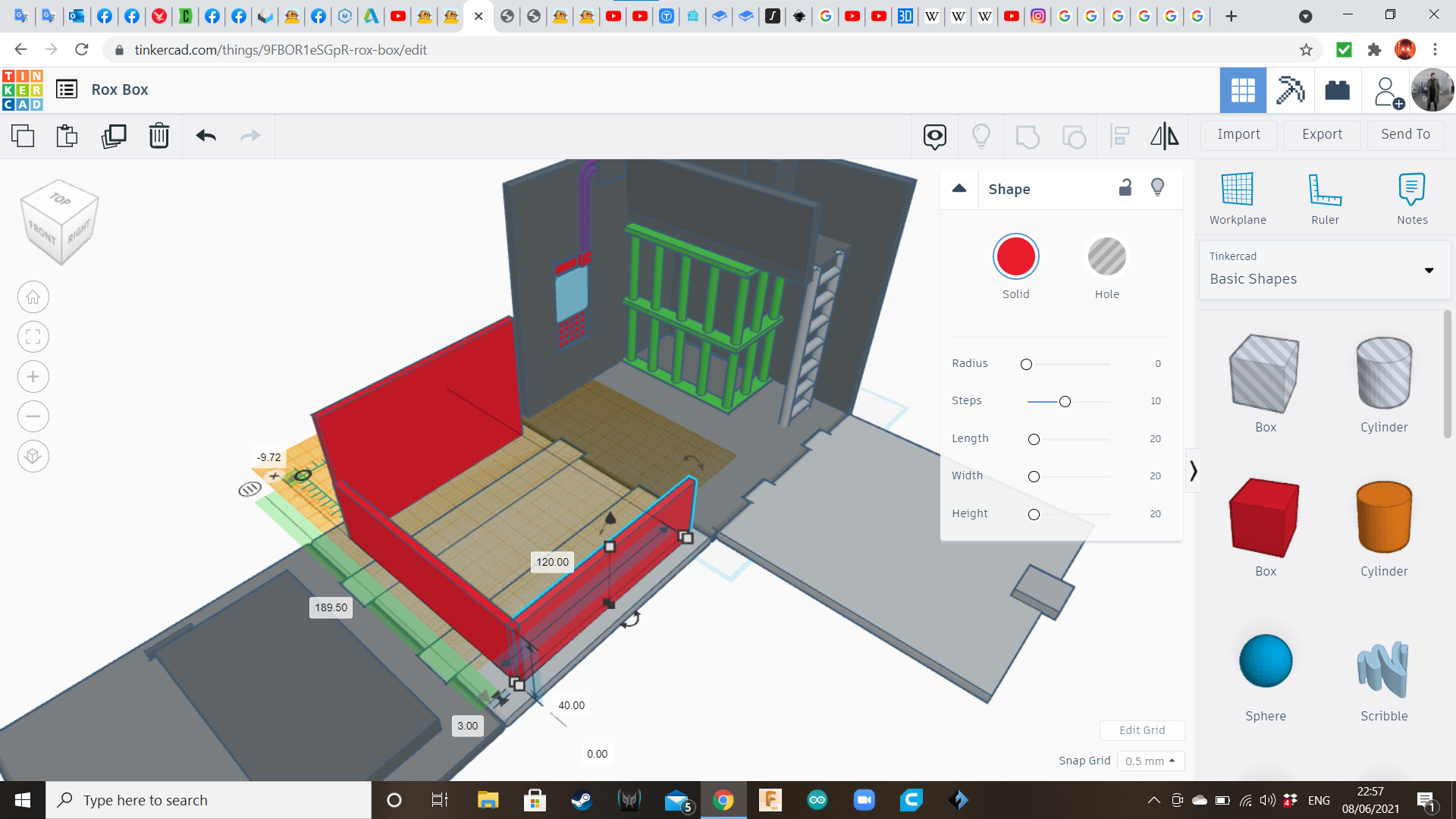Switch to the Bricks view tab
Viewport: 1456px width, 819px height.
tap(1337, 90)
